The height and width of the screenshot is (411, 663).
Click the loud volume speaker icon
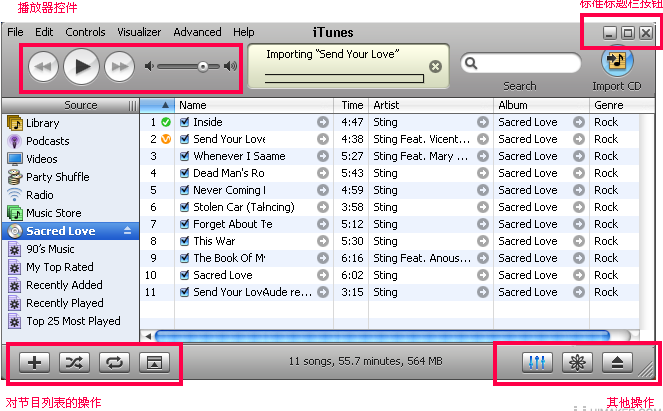pyautogui.click(x=230, y=66)
